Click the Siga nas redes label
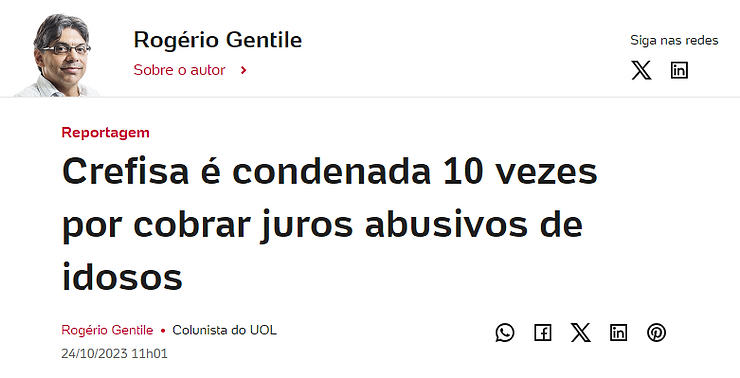 [x=674, y=41]
